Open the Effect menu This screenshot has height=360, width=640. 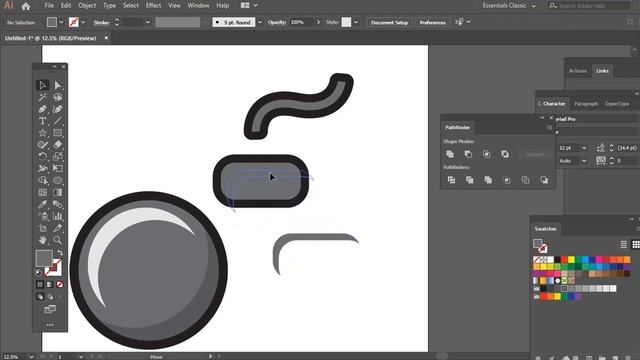pyautogui.click(x=153, y=6)
